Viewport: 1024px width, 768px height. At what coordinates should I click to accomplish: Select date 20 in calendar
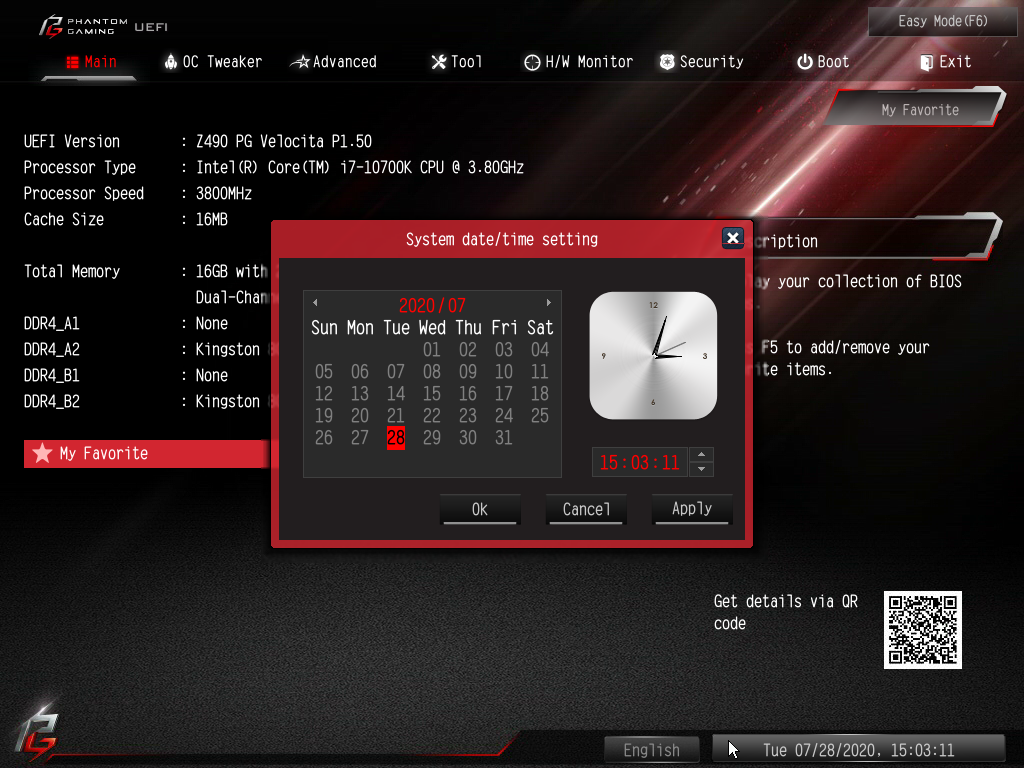[x=360, y=416]
